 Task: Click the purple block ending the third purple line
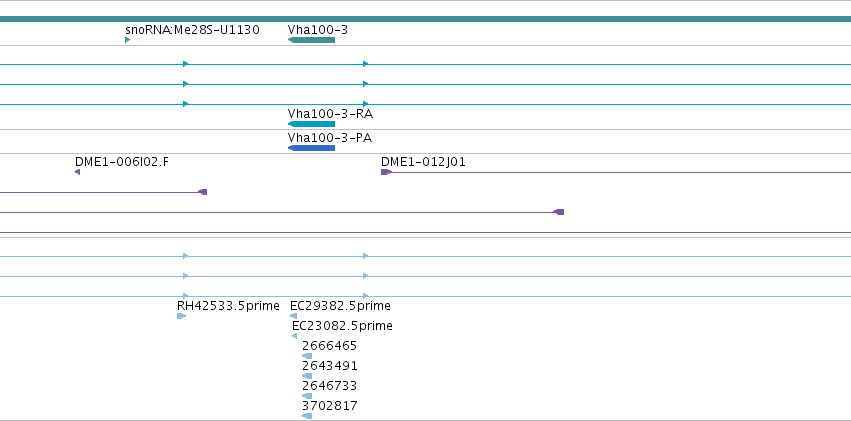coord(558,212)
